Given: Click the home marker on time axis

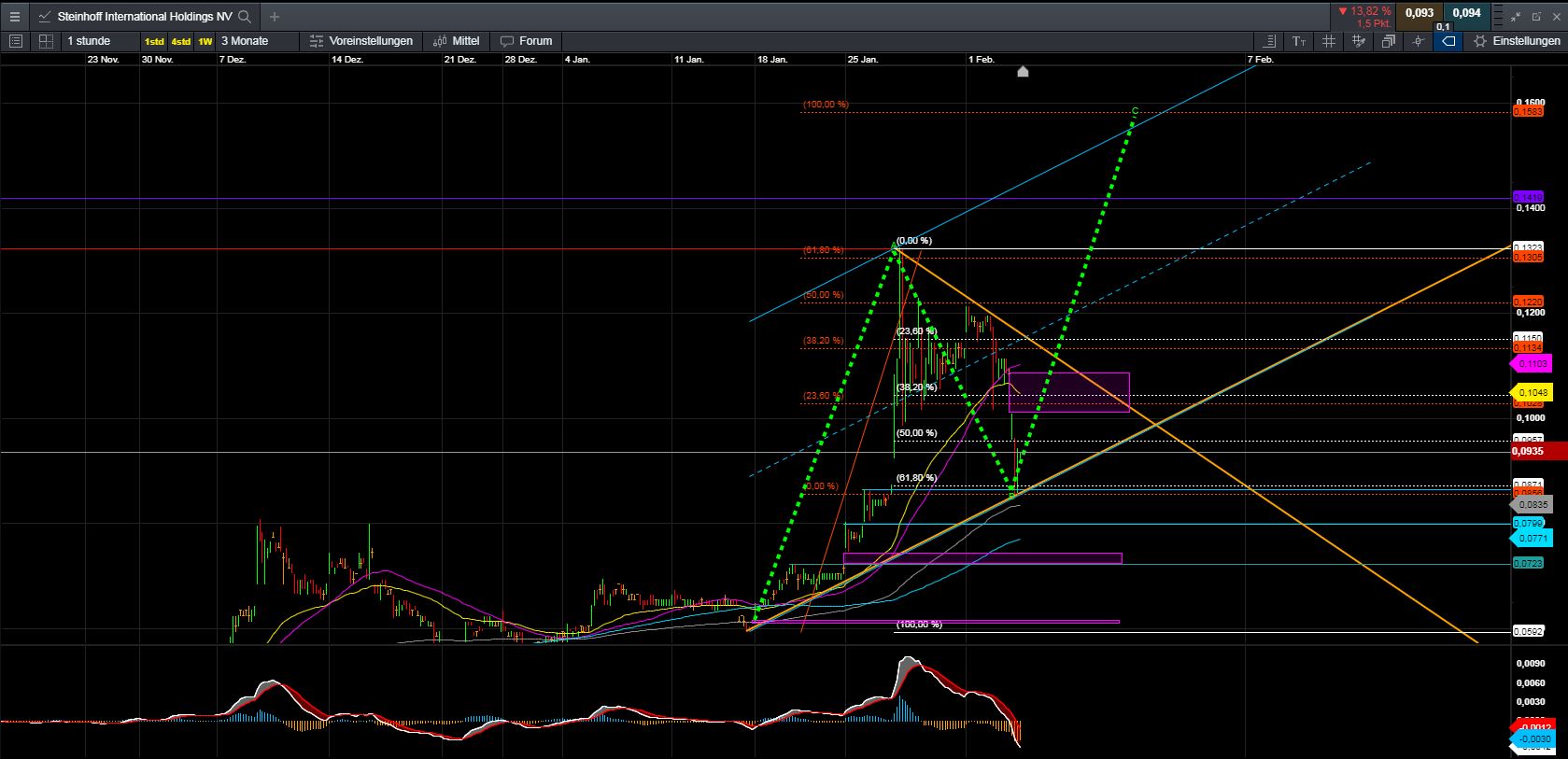Looking at the screenshot, I should click(1023, 71).
